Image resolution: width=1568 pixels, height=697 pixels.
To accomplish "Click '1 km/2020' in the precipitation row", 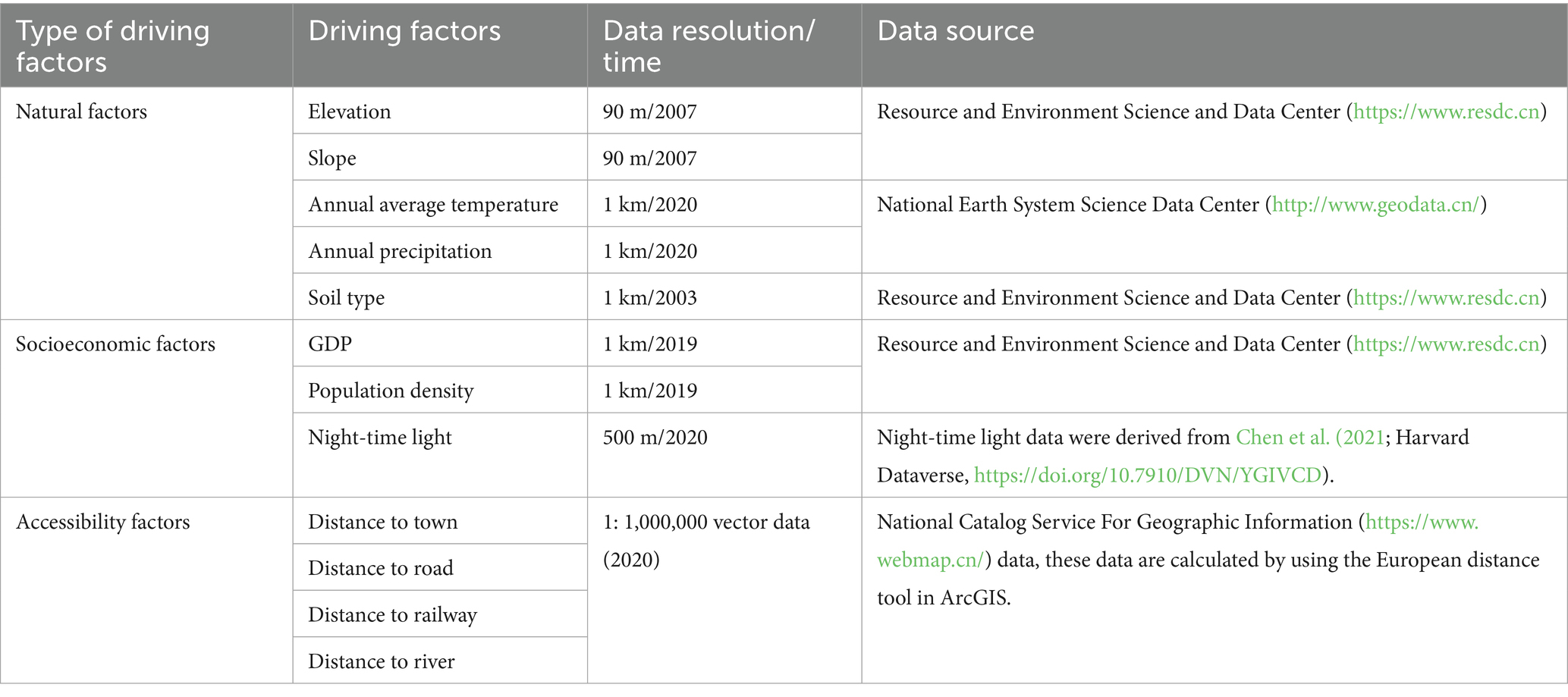I will click(x=649, y=251).
